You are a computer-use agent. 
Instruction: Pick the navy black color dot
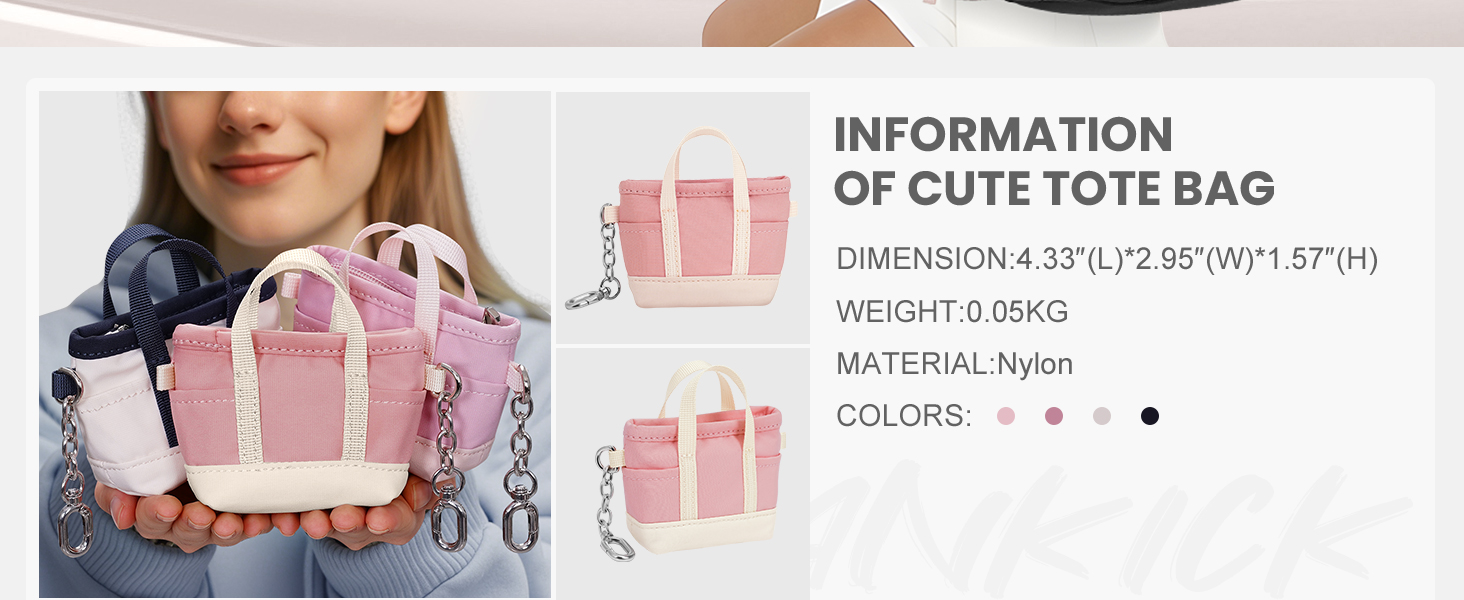(1150, 416)
